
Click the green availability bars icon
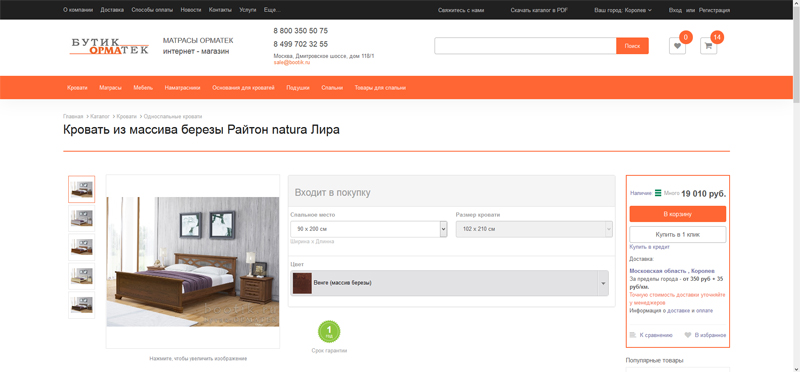coord(658,193)
